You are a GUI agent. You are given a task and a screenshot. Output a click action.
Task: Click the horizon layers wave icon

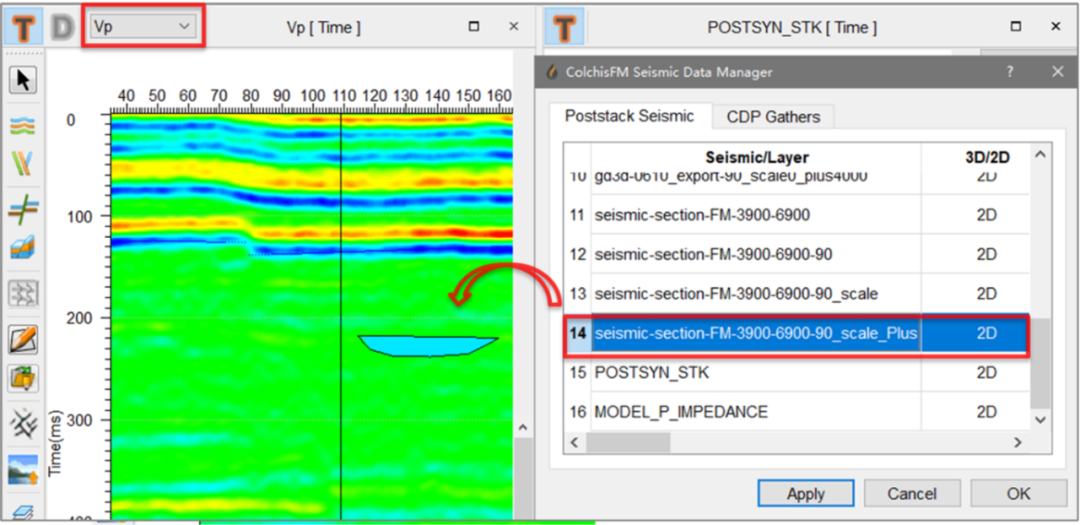tap(22, 126)
